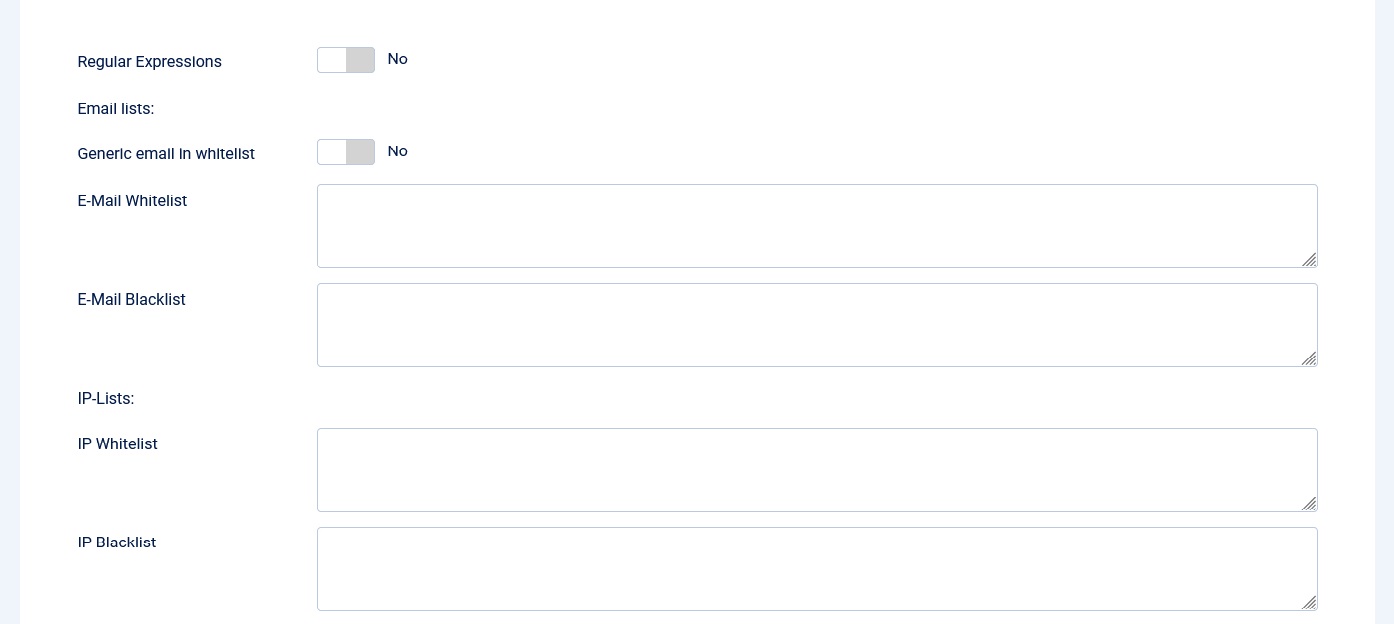Click the E-Mail Blacklist resize grip

tap(1309, 359)
